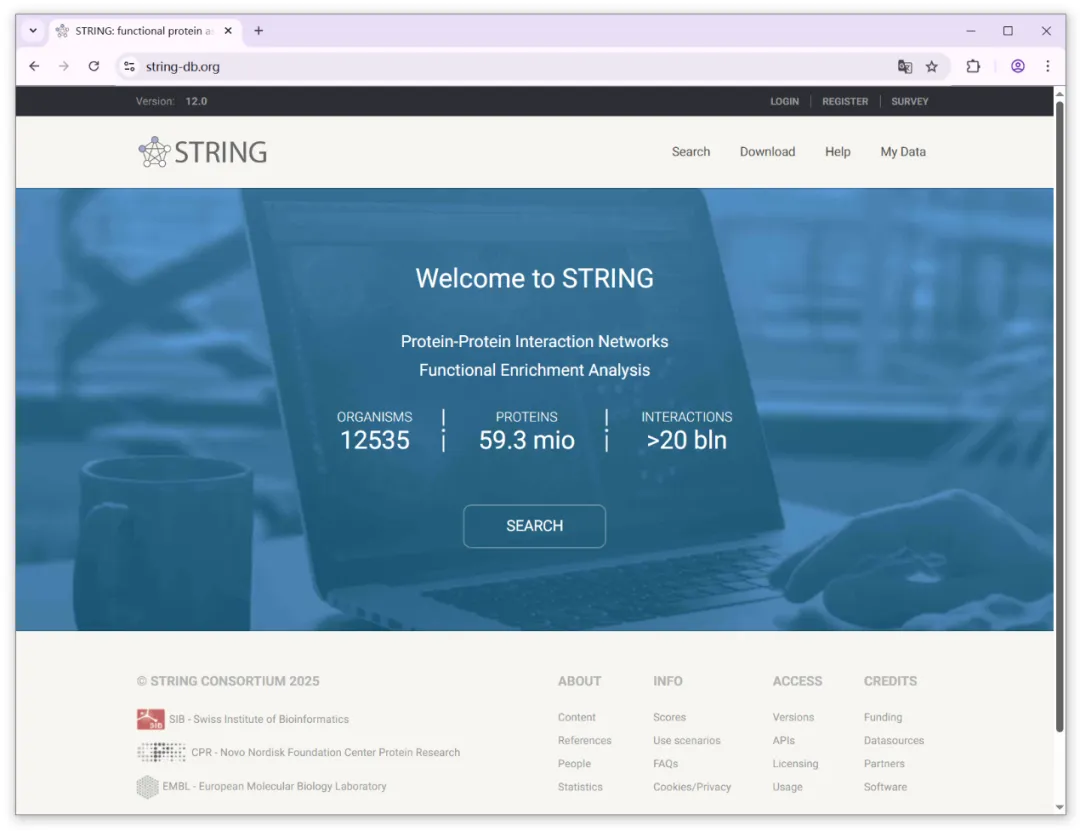Select the STRING functional protein tab
This screenshot has height=831, width=1080.
(145, 30)
